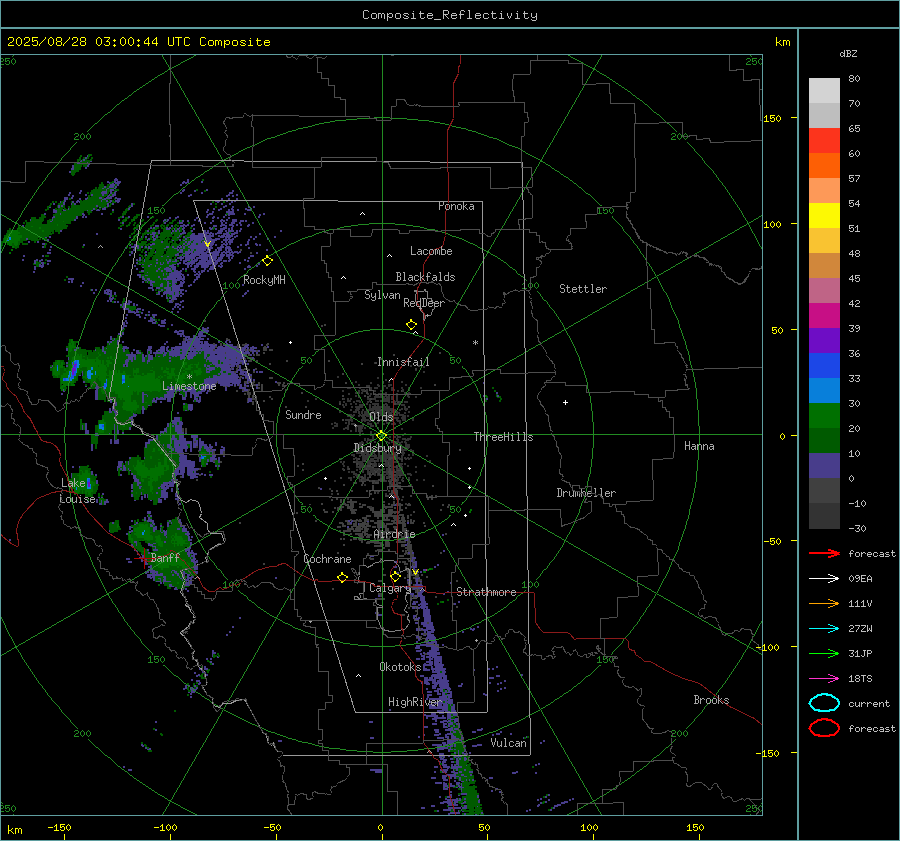
Task: Click the Brooks city label
Action: click(711, 700)
